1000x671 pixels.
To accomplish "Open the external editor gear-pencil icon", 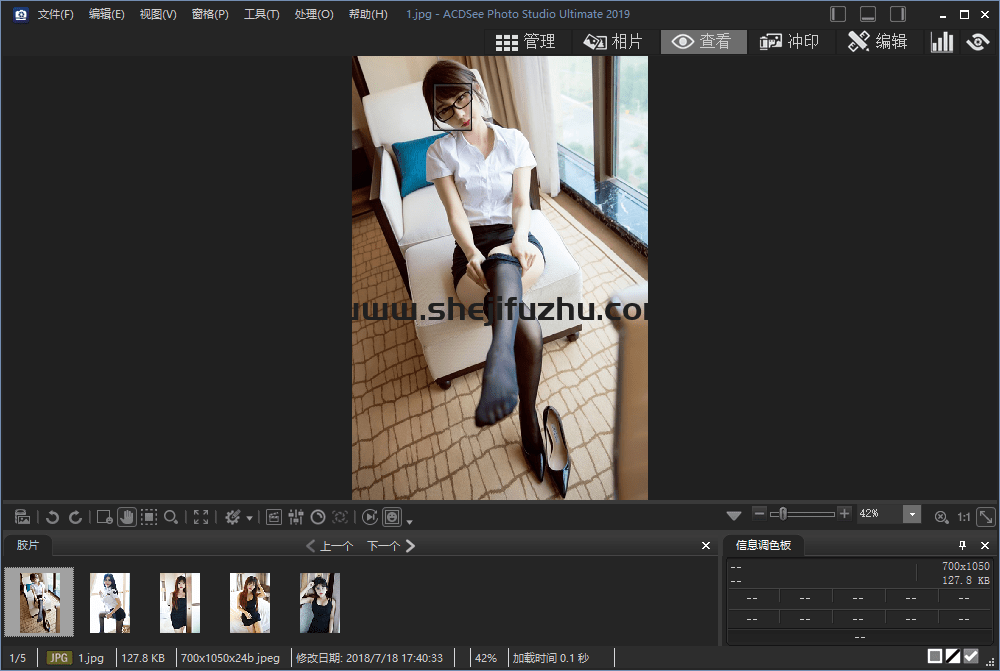I will point(233,517).
